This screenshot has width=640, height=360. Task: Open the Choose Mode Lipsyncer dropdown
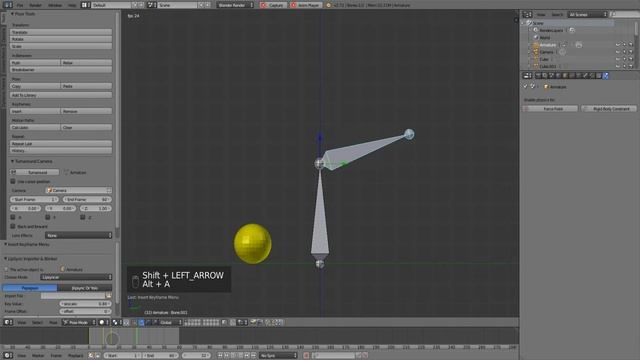pos(76,277)
